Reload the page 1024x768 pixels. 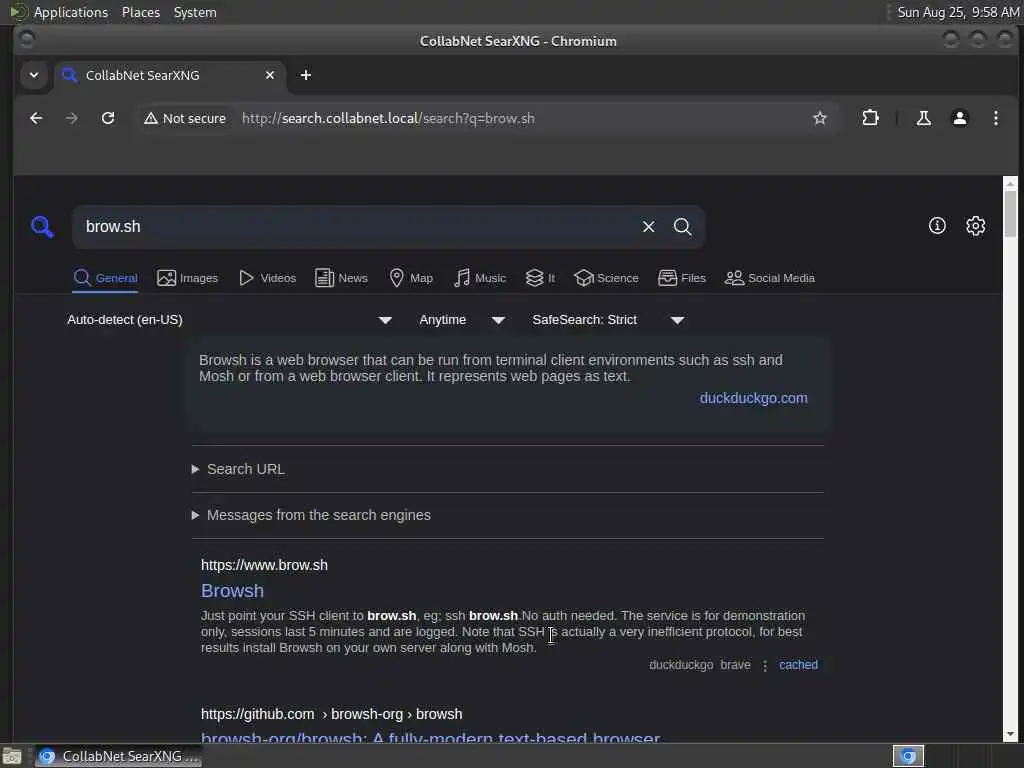click(108, 118)
